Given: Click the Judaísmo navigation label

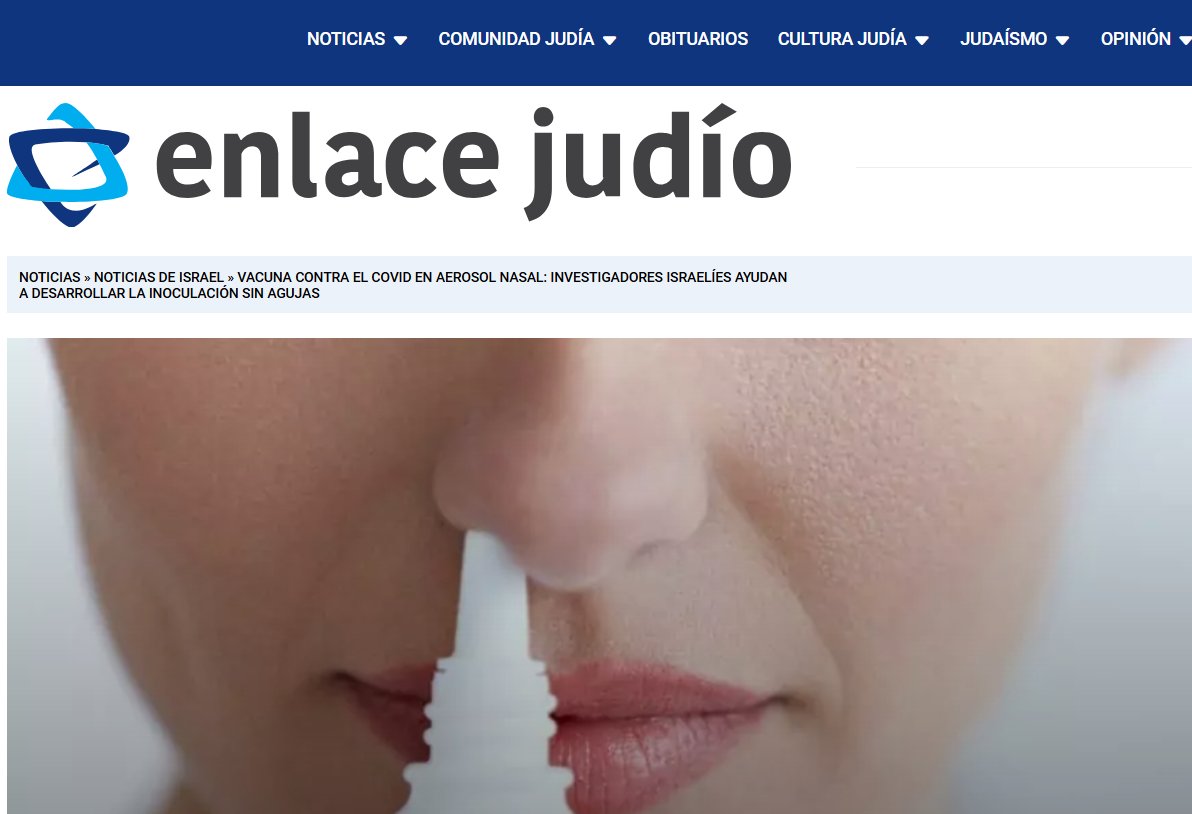Looking at the screenshot, I should pos(1003,39).
